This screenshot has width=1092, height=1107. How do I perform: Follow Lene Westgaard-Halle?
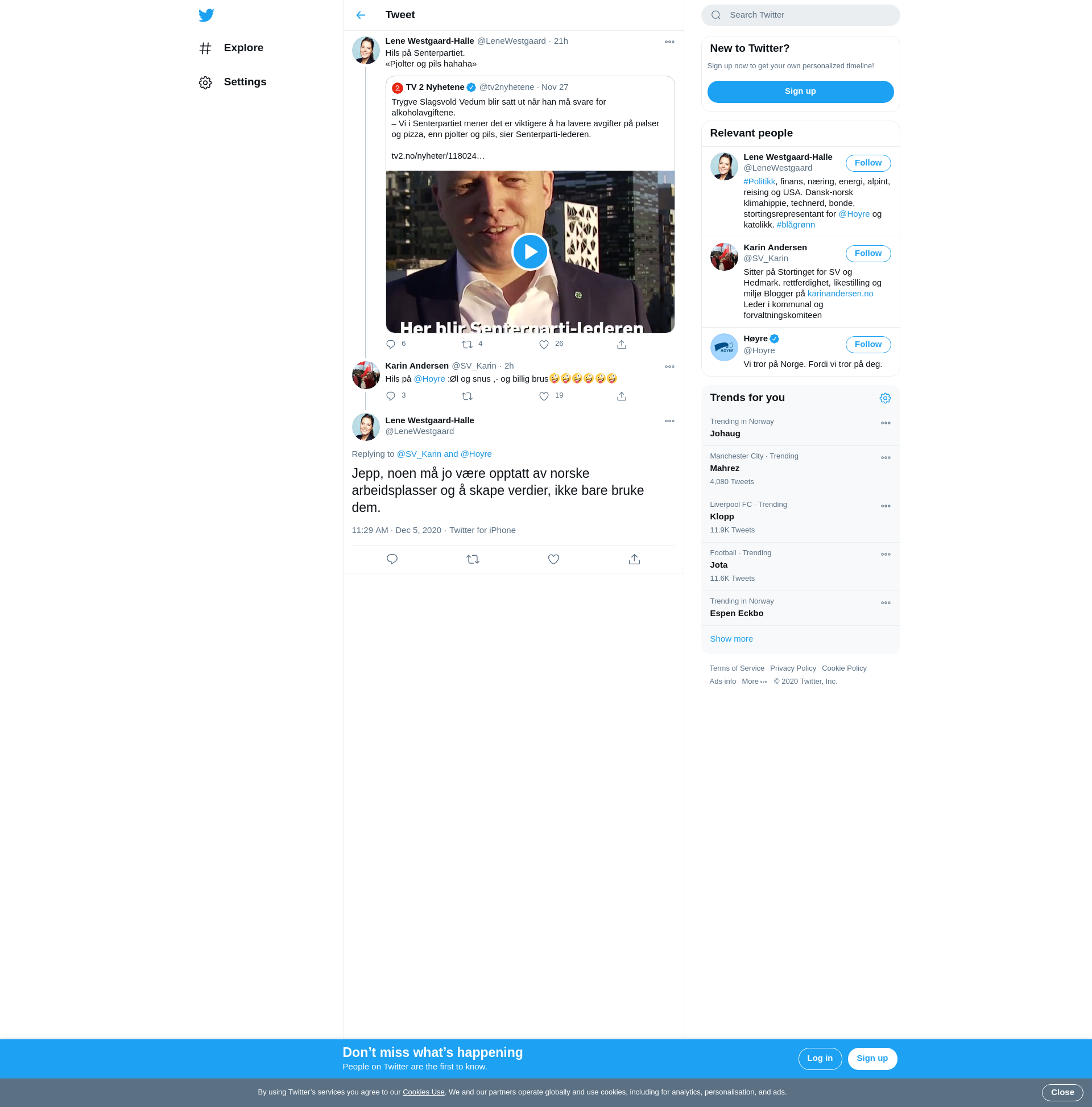click(x=867, y=163)
